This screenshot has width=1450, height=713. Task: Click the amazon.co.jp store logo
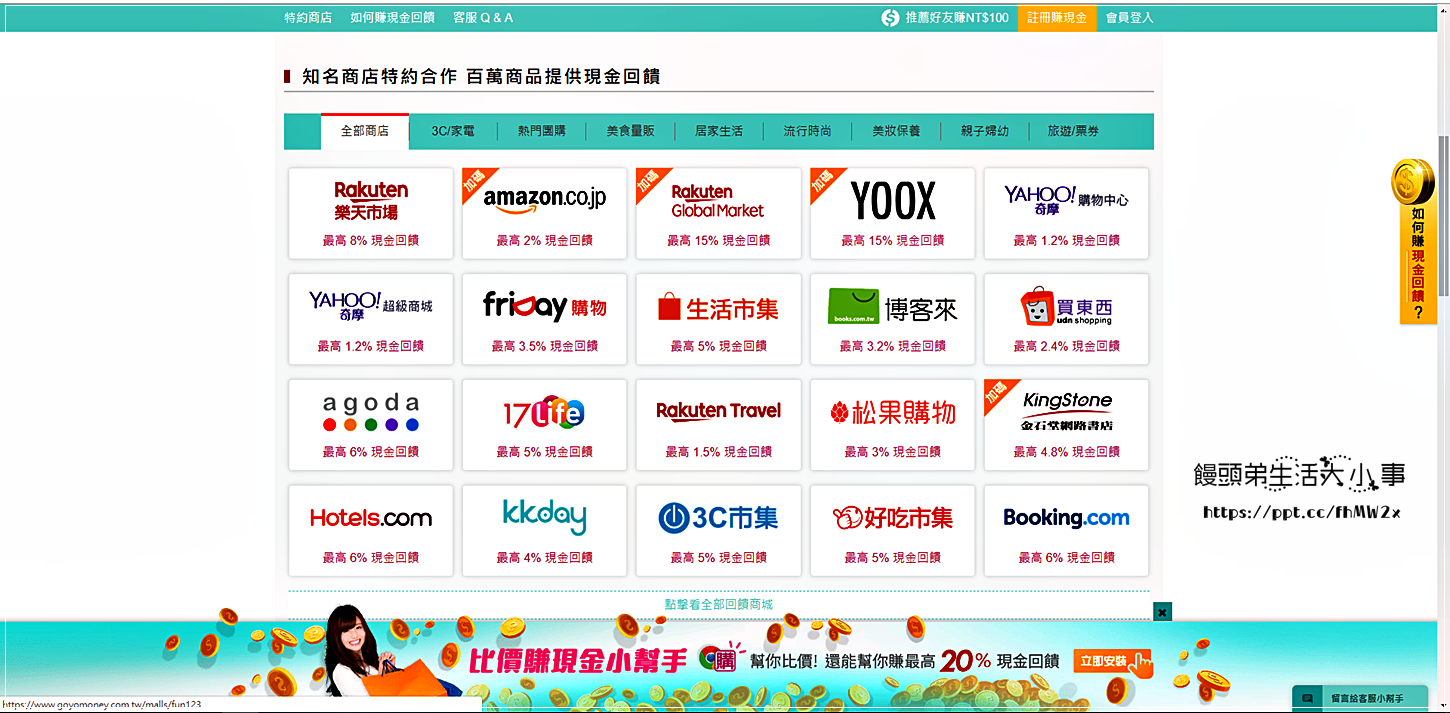(544, 199)
